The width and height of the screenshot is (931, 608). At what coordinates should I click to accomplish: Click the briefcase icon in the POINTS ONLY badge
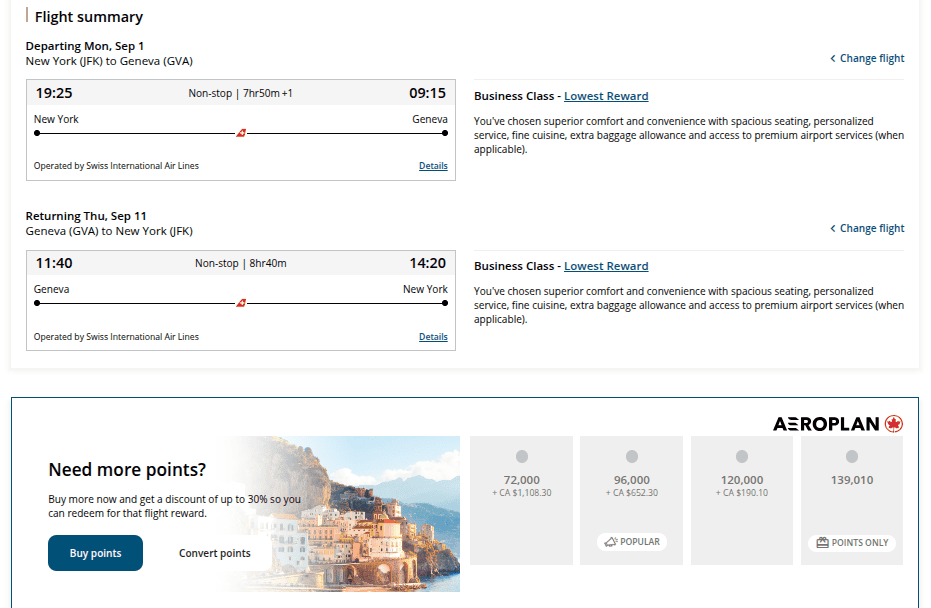pyautogui.click(x=824, y=542)
